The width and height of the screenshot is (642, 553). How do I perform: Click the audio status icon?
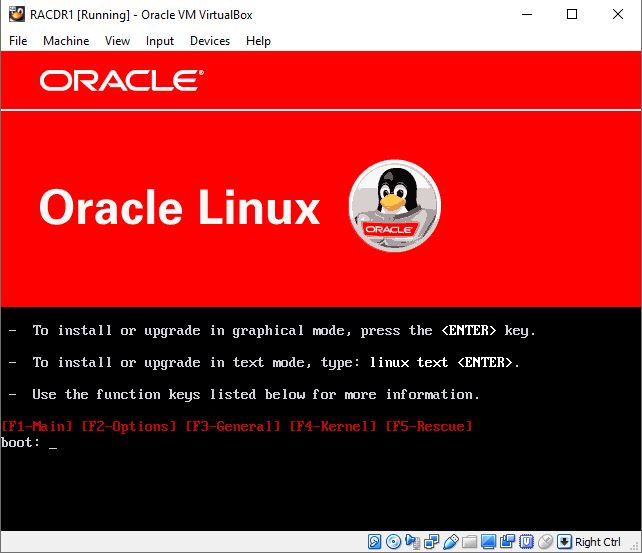[x=413, y=542]
